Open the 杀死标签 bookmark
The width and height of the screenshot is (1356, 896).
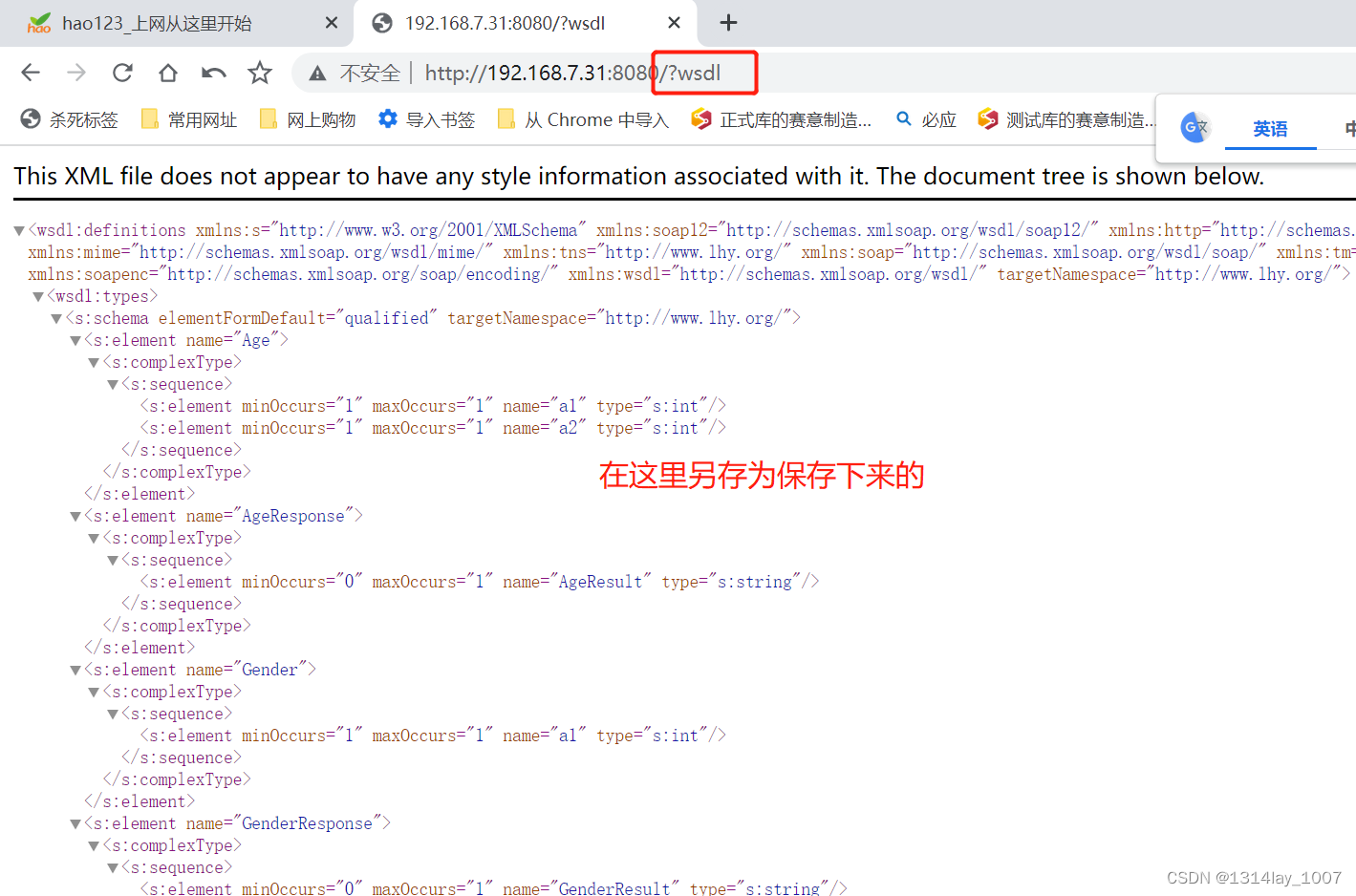(69, 119)
